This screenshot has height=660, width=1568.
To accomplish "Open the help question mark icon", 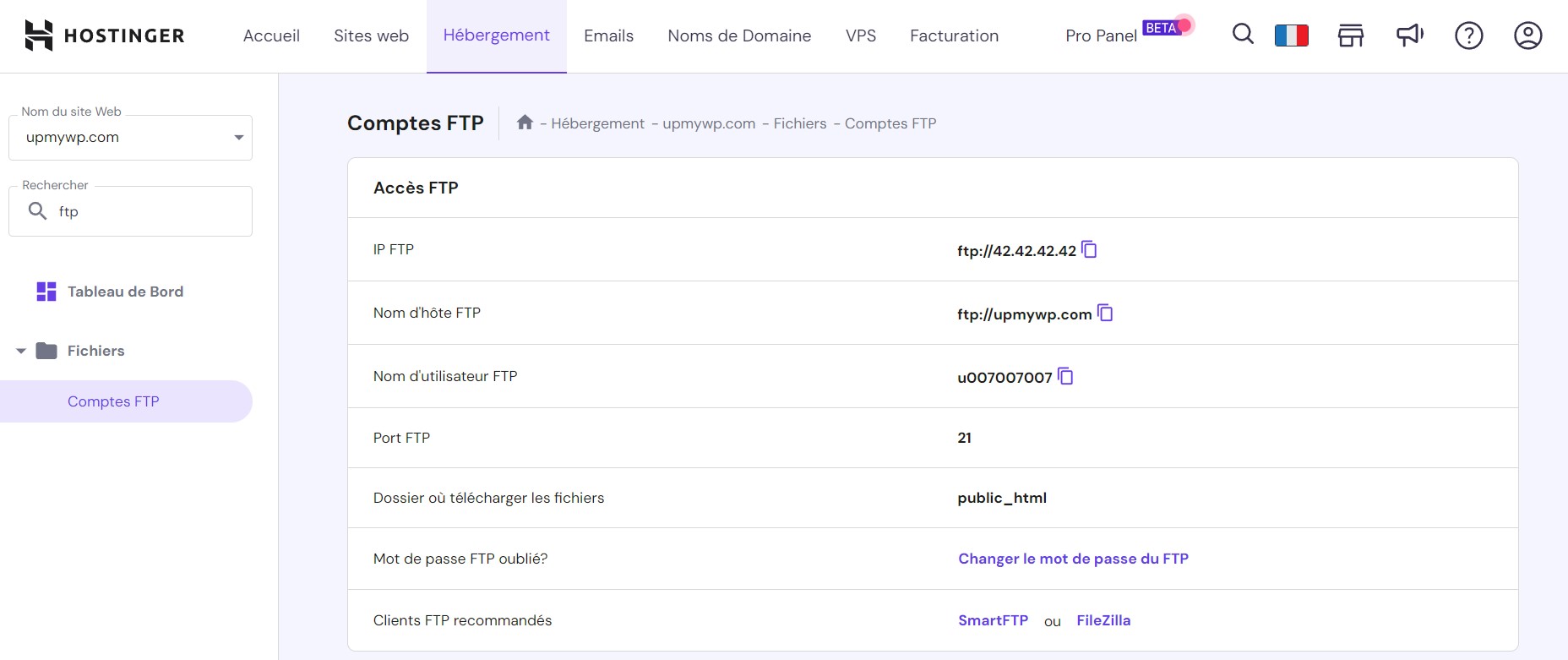I will 1469,35.
